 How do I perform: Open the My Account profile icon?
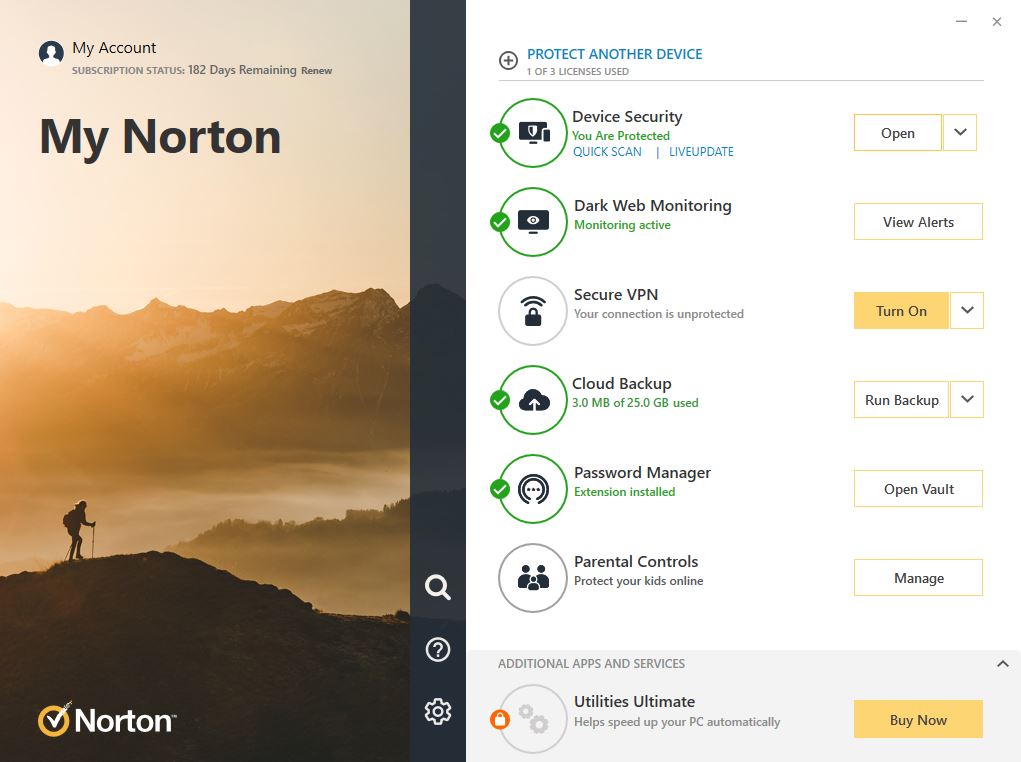click(x=51, y=53)
